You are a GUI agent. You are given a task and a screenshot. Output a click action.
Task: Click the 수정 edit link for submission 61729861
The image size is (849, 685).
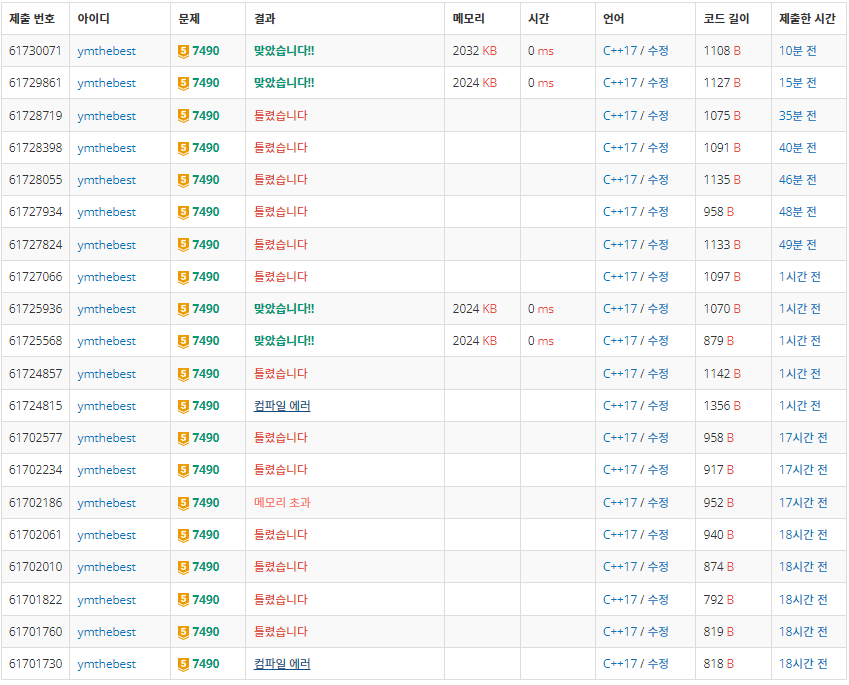[658, 83]
